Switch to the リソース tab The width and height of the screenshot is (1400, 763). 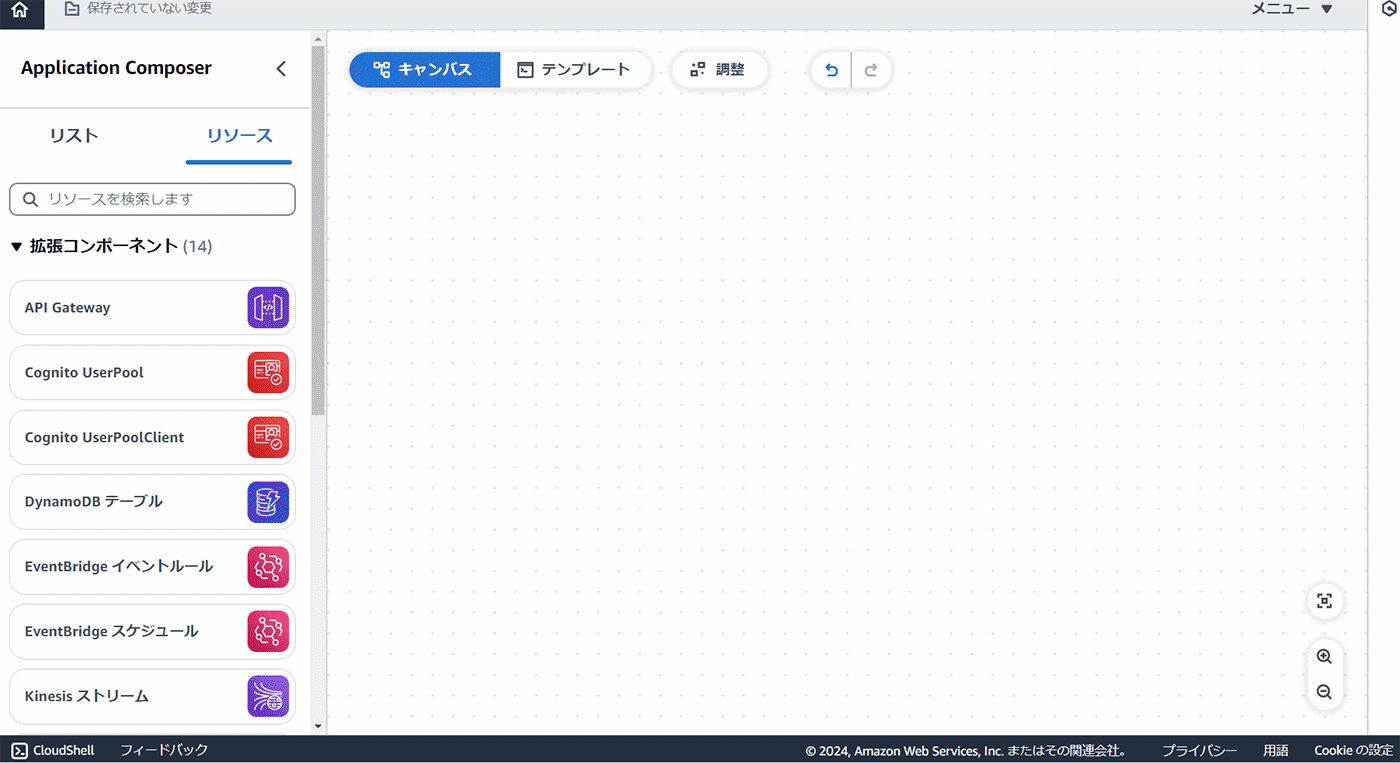point(239,135)
